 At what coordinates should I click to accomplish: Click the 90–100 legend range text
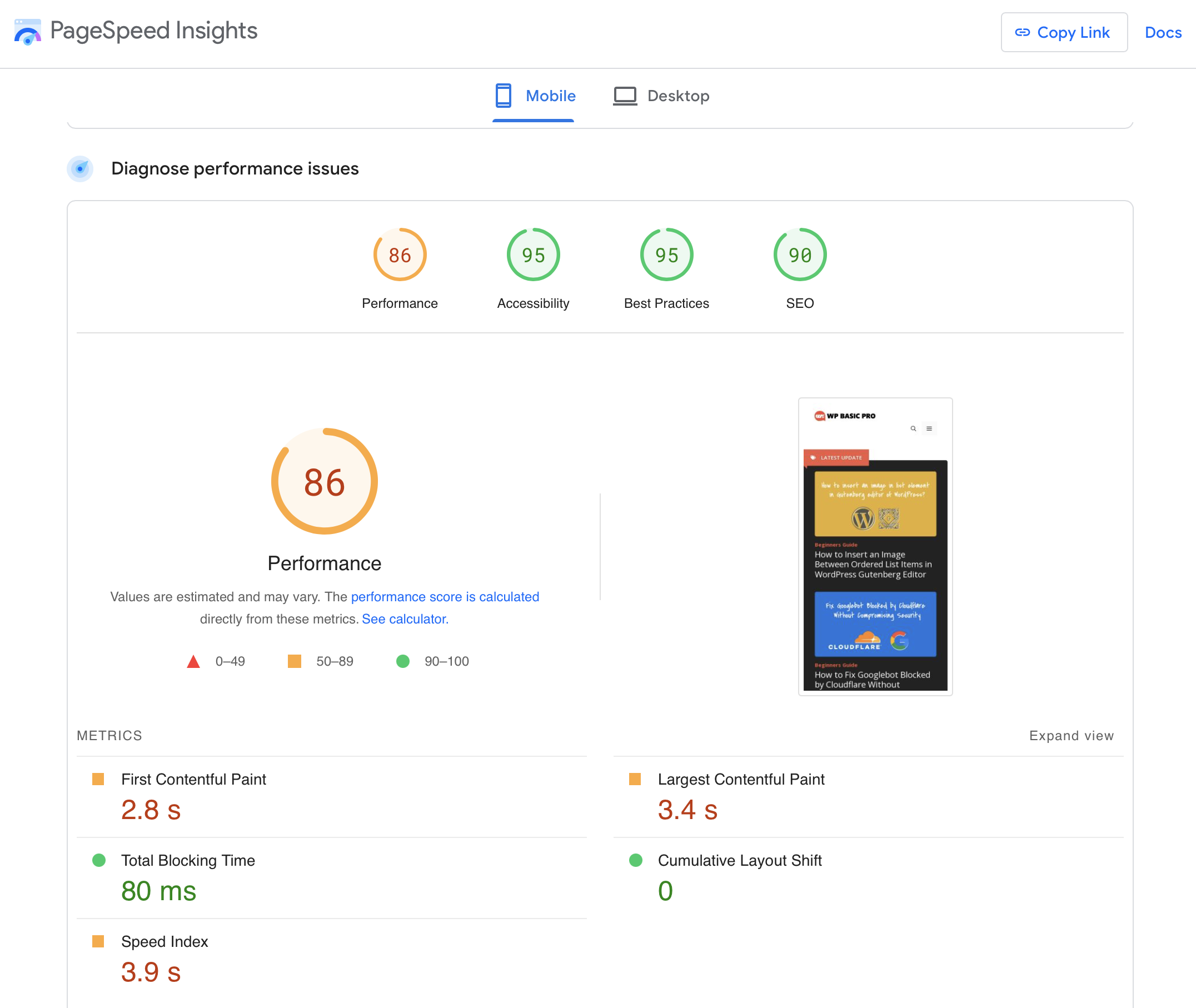tap(447, 662)
